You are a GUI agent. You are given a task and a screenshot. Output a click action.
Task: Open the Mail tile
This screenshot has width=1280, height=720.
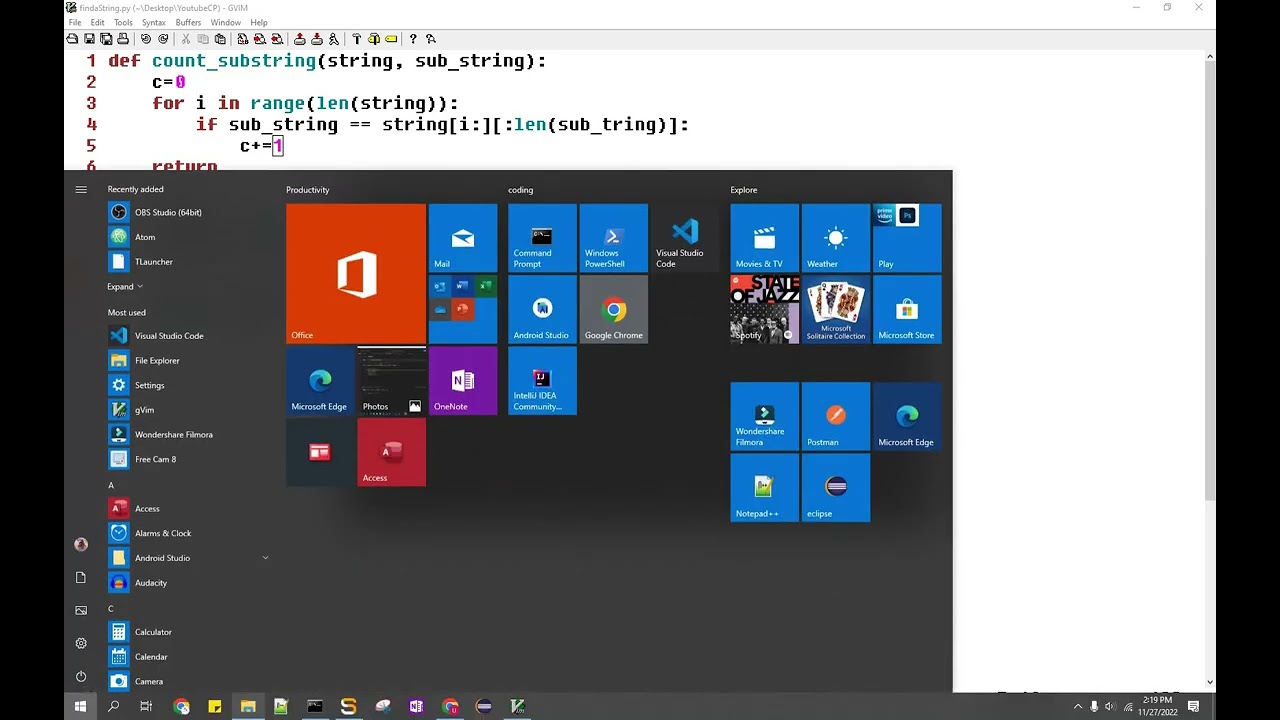pos(463,238)
